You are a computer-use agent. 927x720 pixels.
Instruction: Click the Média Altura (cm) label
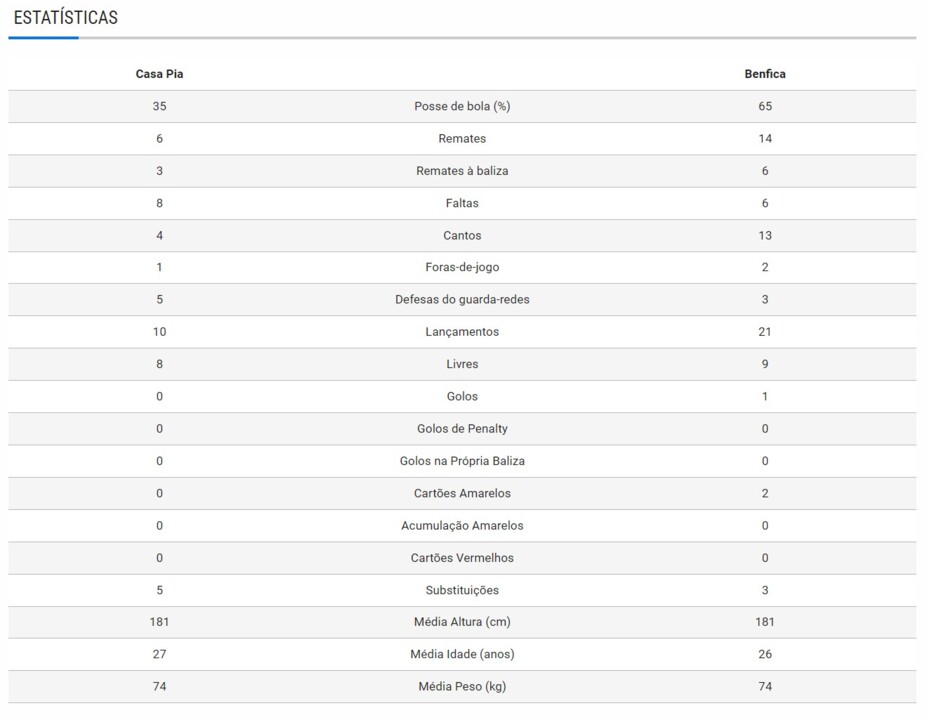tap(462, 622)
